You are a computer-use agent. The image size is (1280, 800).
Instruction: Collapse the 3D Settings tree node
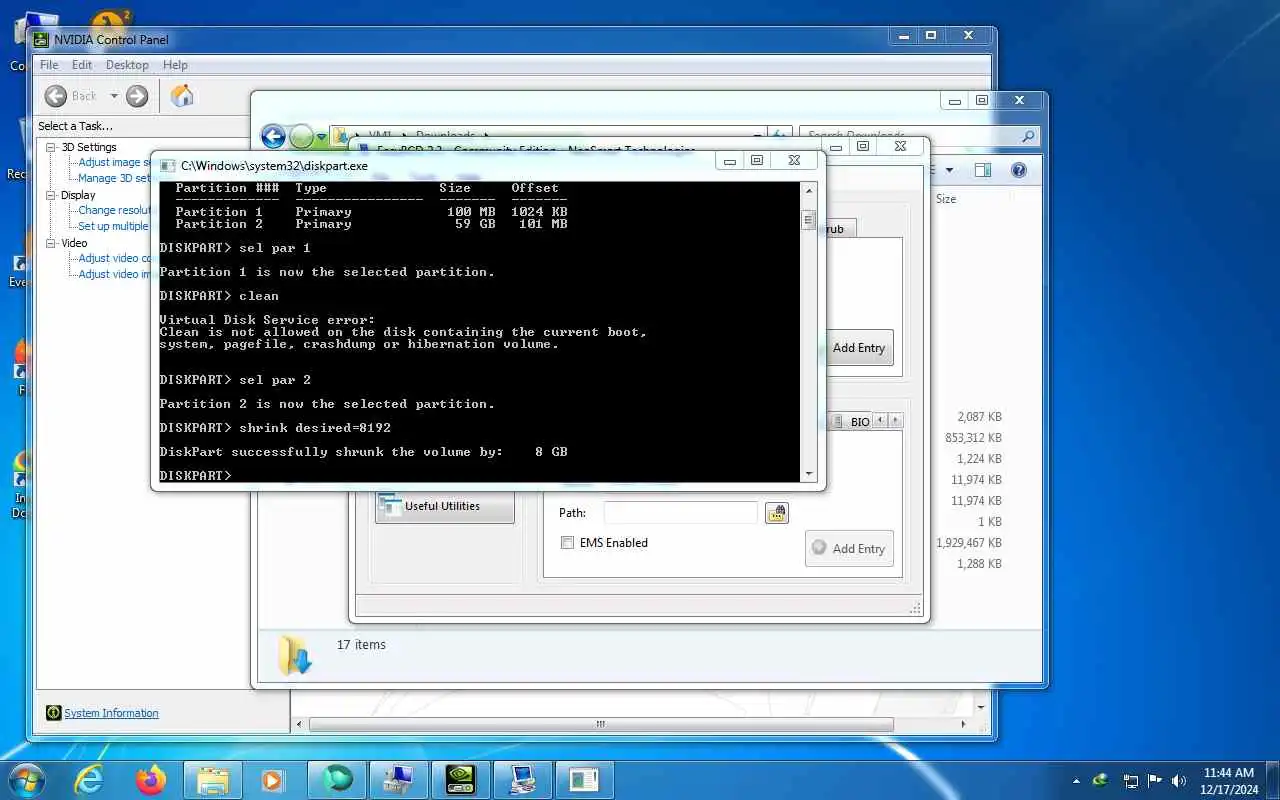52,147
